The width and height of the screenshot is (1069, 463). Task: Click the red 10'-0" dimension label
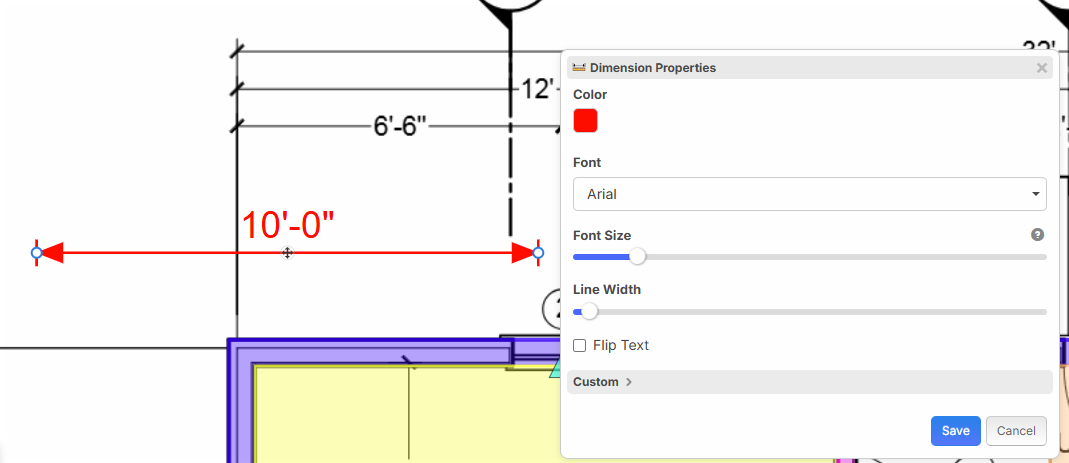coord(288,226)
